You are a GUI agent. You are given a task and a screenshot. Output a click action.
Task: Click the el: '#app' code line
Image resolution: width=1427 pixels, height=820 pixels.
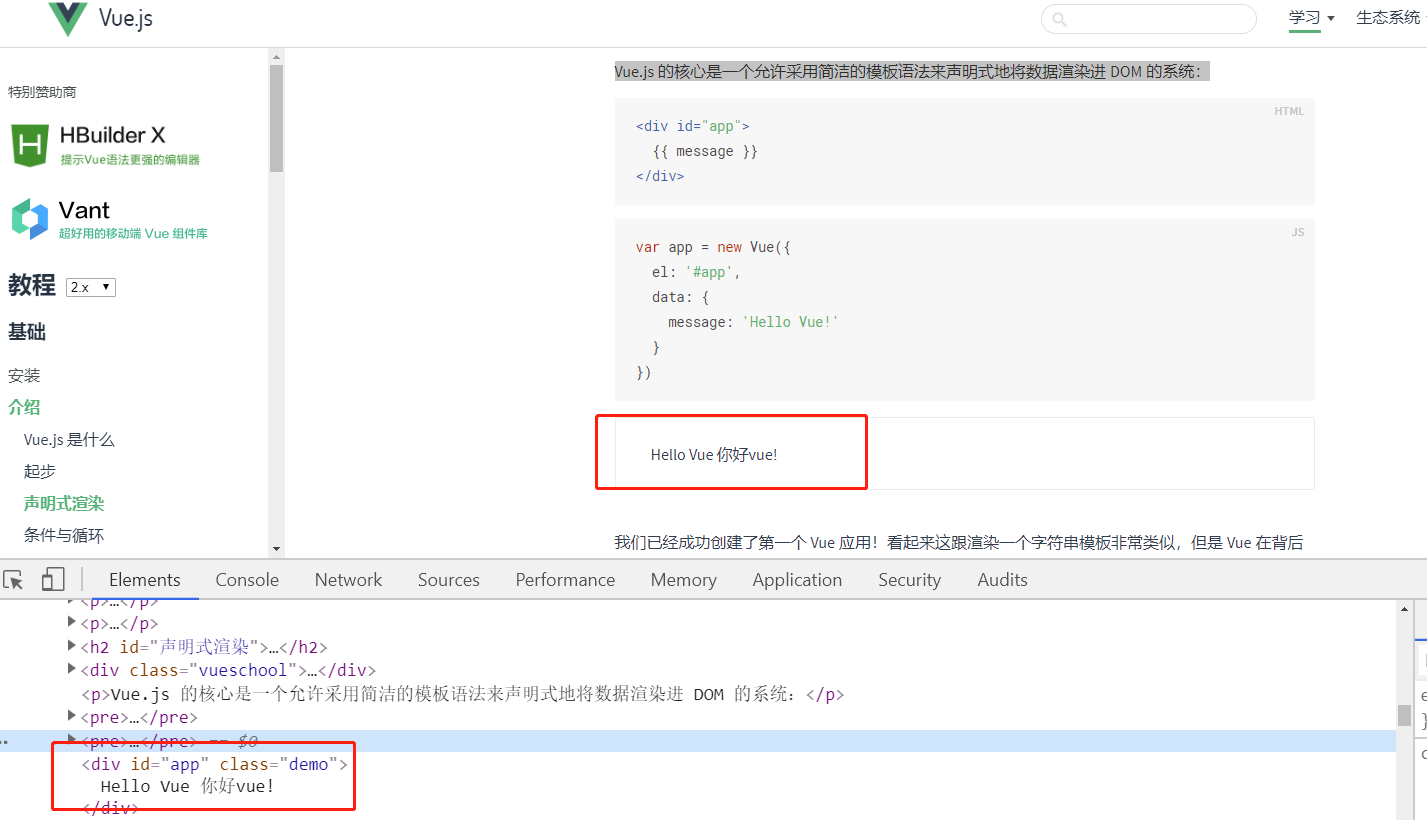tap(696, 272)
